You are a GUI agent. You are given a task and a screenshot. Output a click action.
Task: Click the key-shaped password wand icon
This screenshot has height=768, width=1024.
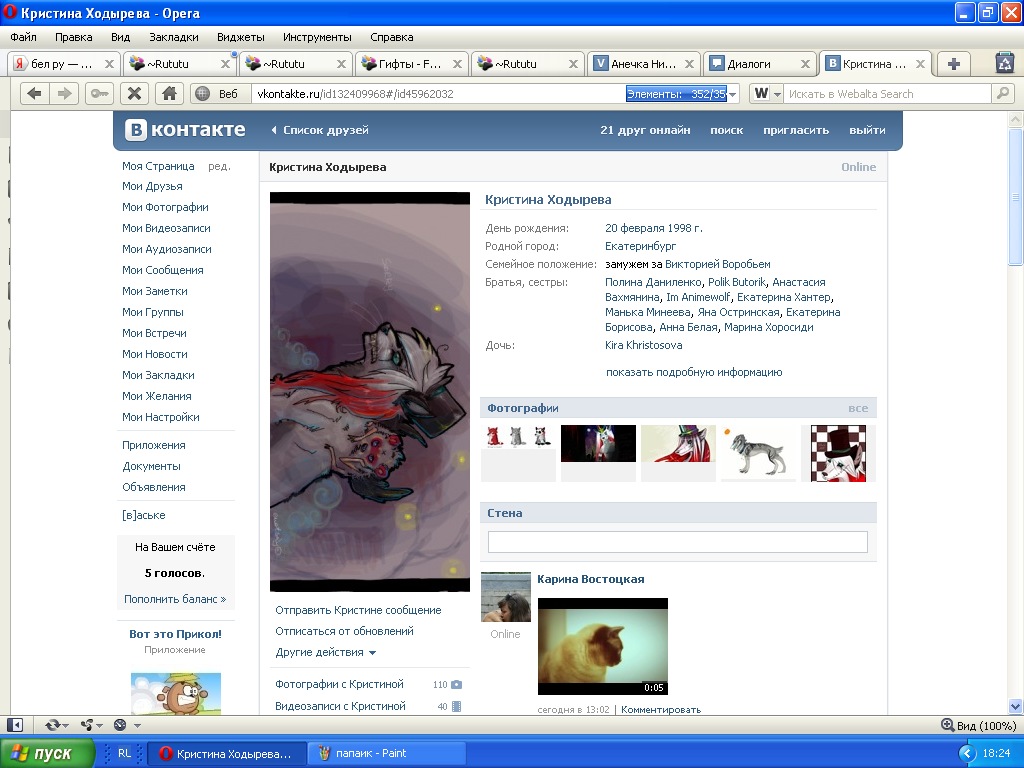99,94
